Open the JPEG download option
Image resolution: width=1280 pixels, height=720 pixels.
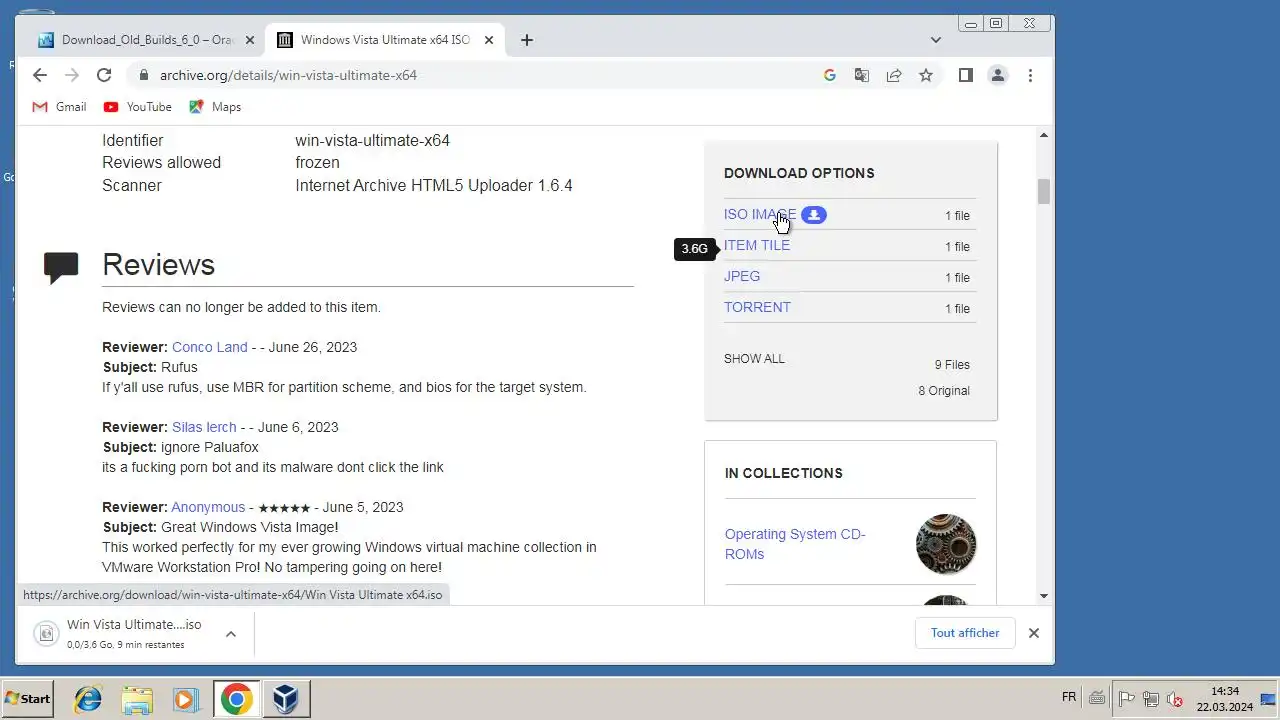(x=742, y=276)
